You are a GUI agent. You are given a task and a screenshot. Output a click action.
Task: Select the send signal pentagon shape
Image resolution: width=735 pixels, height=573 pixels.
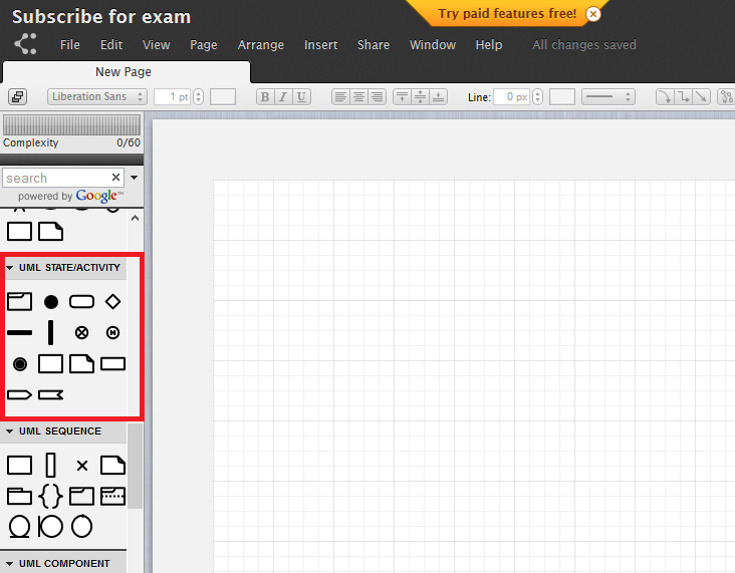[x=20, y=395]
